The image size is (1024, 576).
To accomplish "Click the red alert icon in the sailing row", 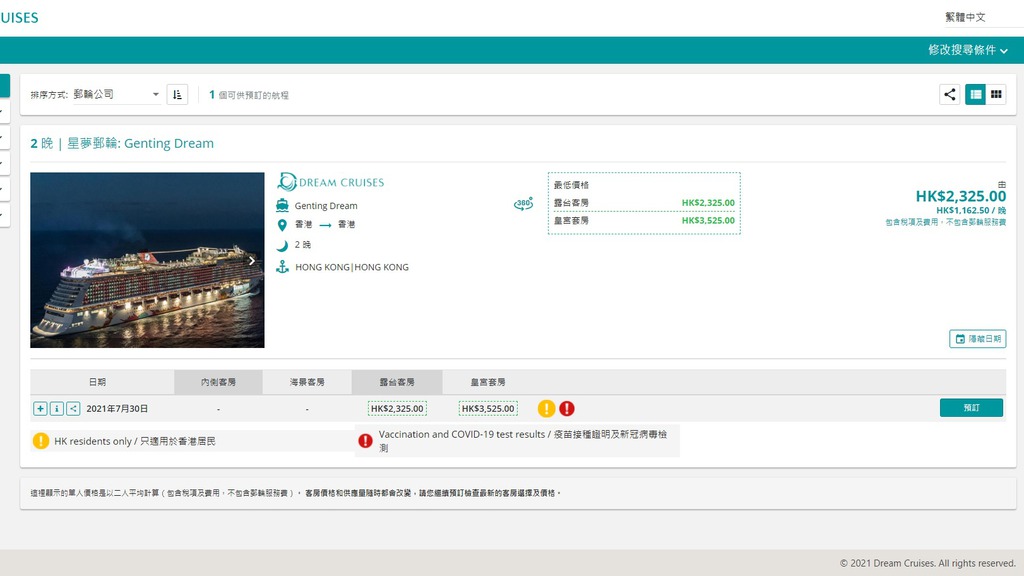I will [567, 409].
